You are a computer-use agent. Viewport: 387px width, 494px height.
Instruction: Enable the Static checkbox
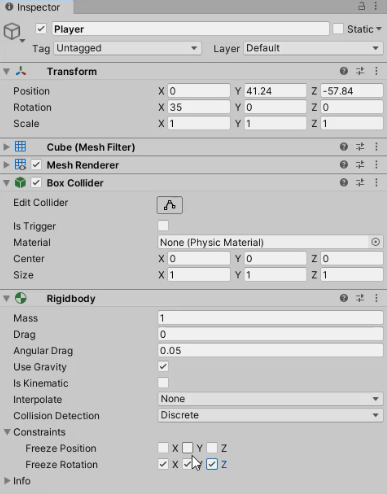[x=338, y=29]
